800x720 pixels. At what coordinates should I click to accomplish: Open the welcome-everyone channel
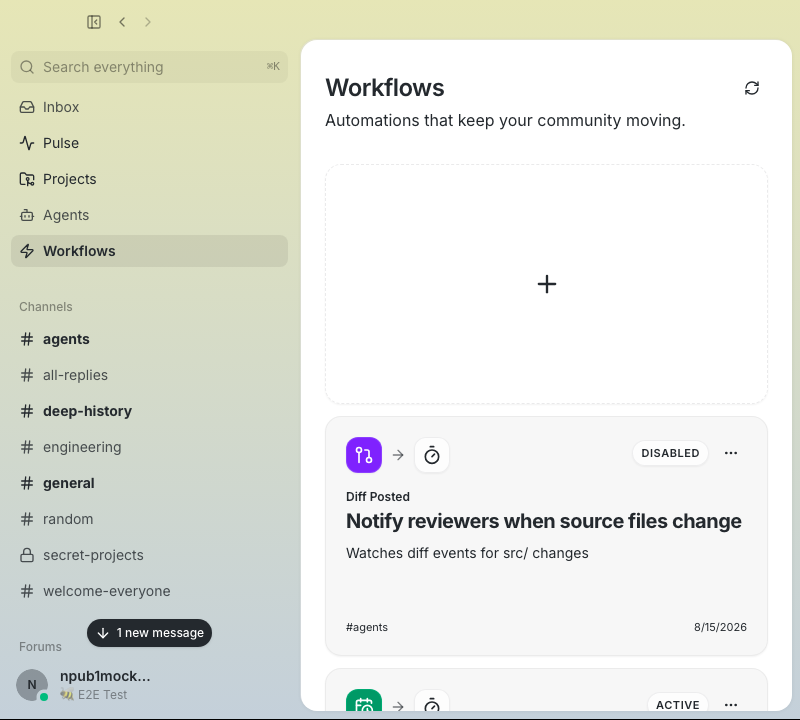[x=149, y=591]
